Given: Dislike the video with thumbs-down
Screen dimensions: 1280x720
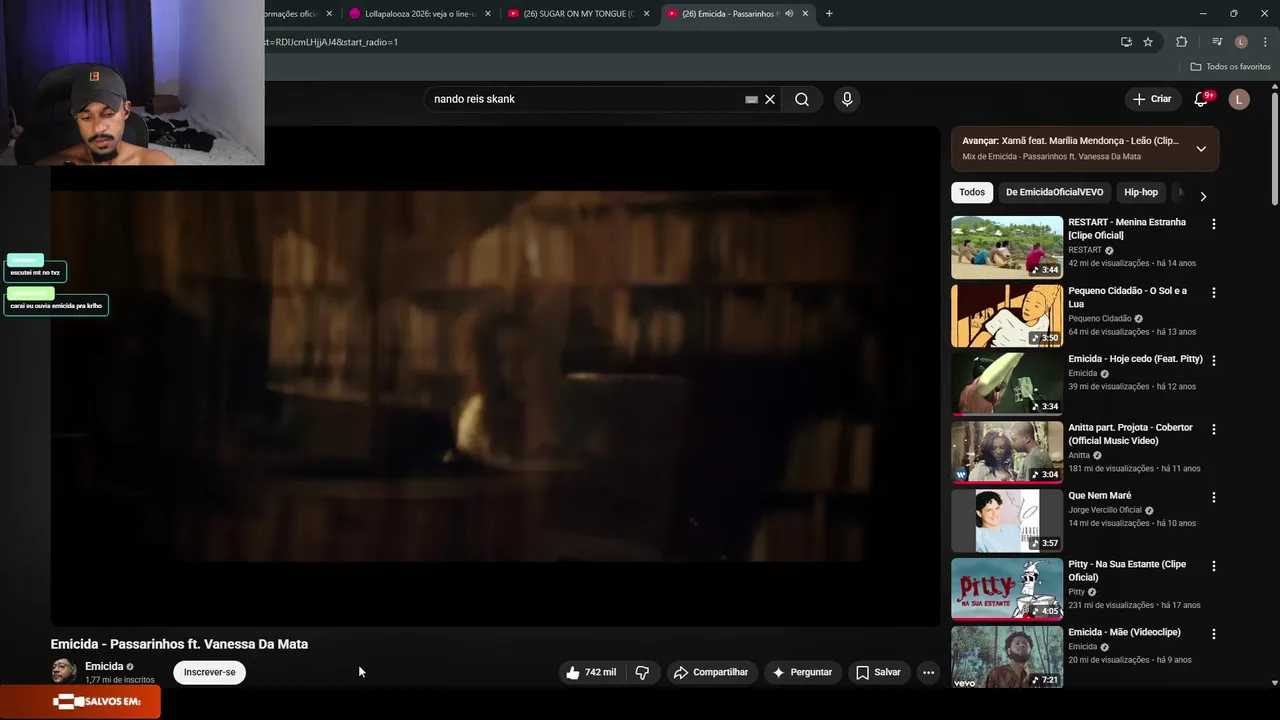Looking at the screenshot, I should pos(642,672).
